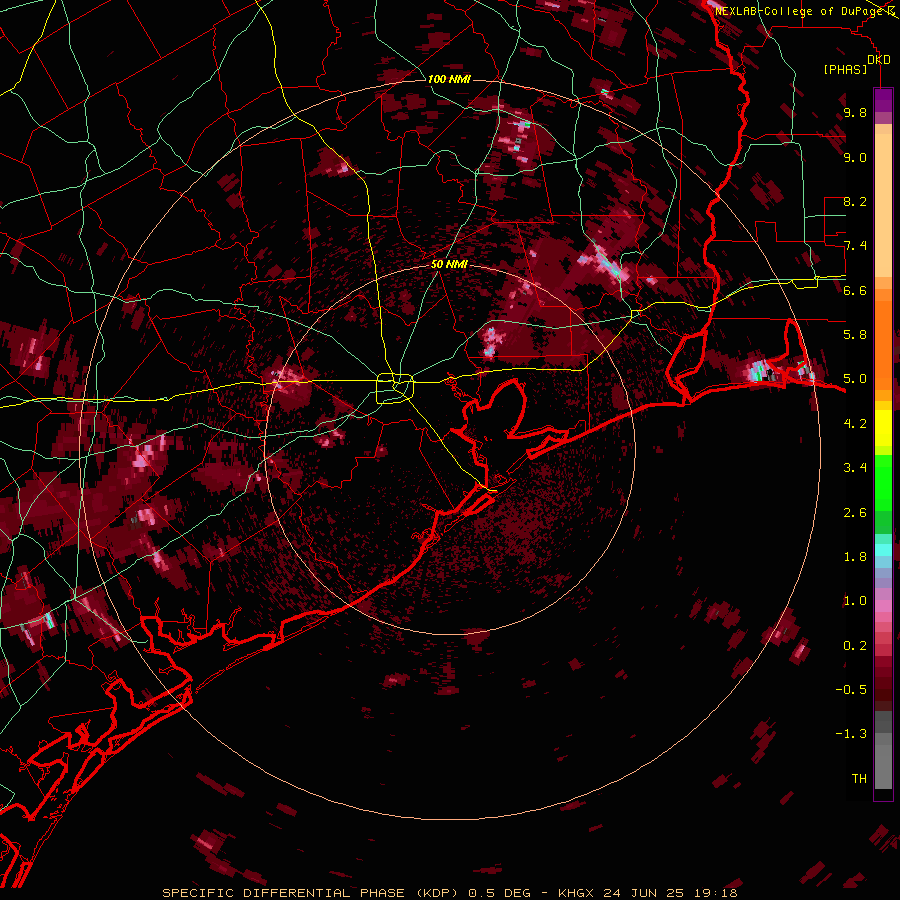
Task: Click the 1.0 value on the color scale
Action: 855,600
